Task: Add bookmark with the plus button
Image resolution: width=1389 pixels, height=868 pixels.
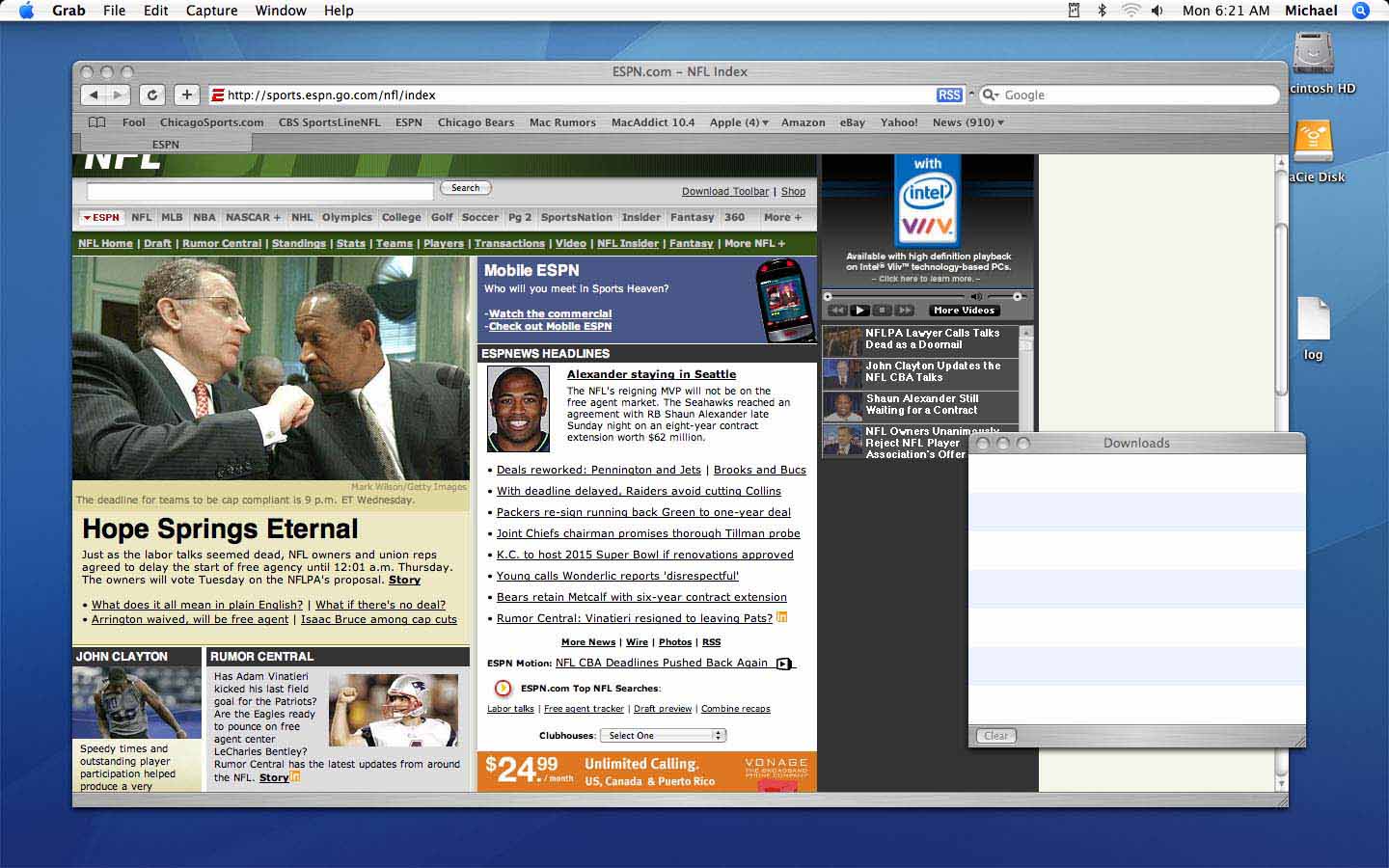Action: tap(186, 95)
